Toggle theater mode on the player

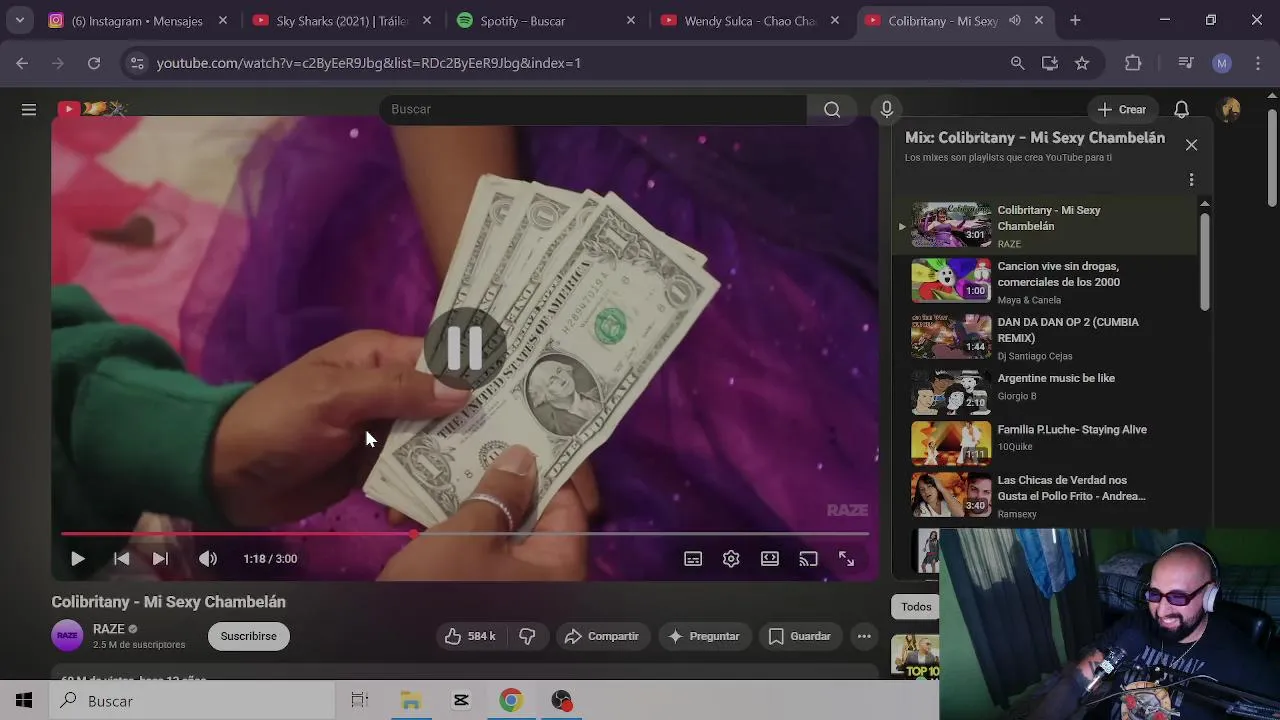point(769,559)
